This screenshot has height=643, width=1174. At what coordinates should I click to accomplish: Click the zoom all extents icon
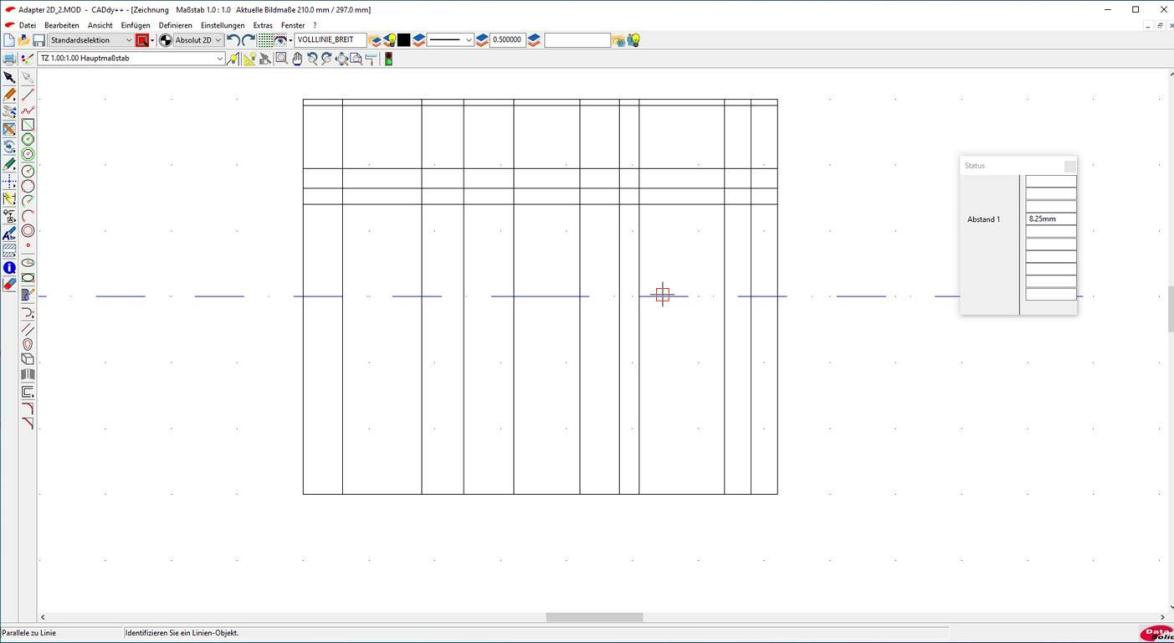click(341, 59)
